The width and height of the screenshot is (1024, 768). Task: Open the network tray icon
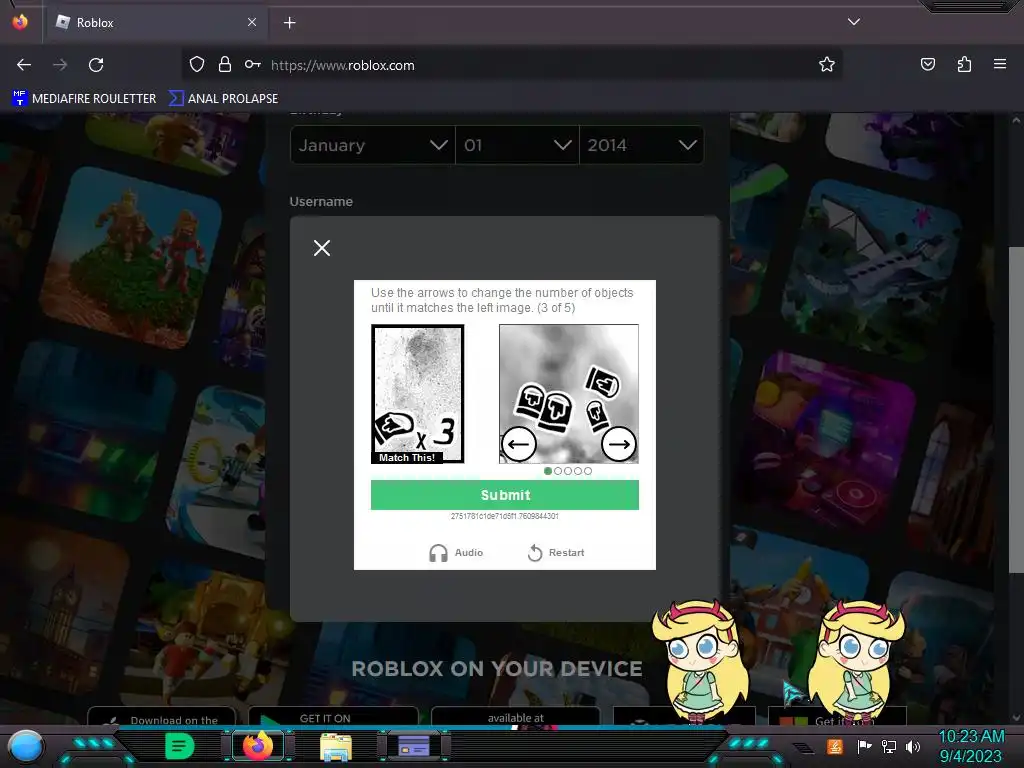(x=889, y=746)
